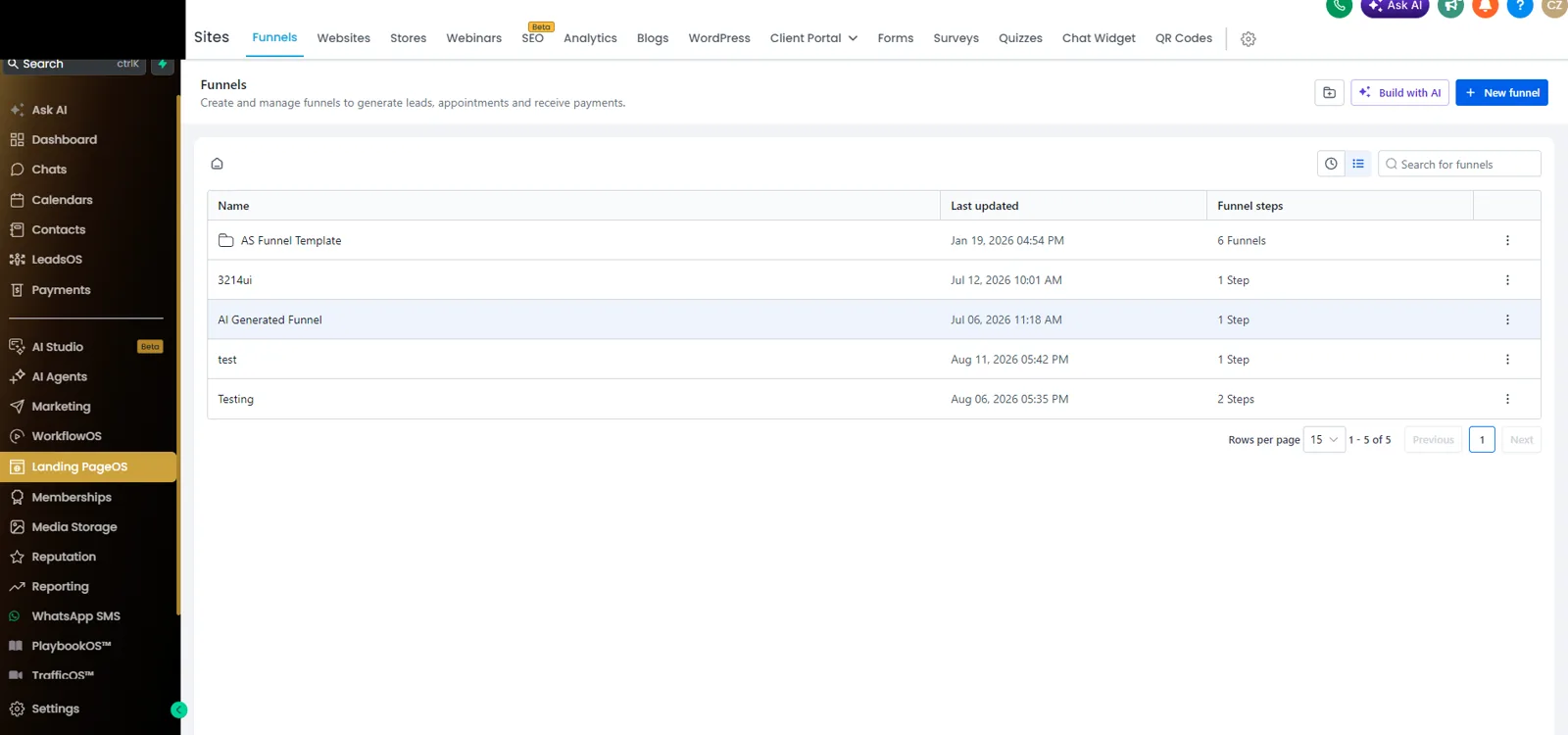Click the sidebar Search box
The height and width of the screenshot is (735, 1568).
(74, 64)
